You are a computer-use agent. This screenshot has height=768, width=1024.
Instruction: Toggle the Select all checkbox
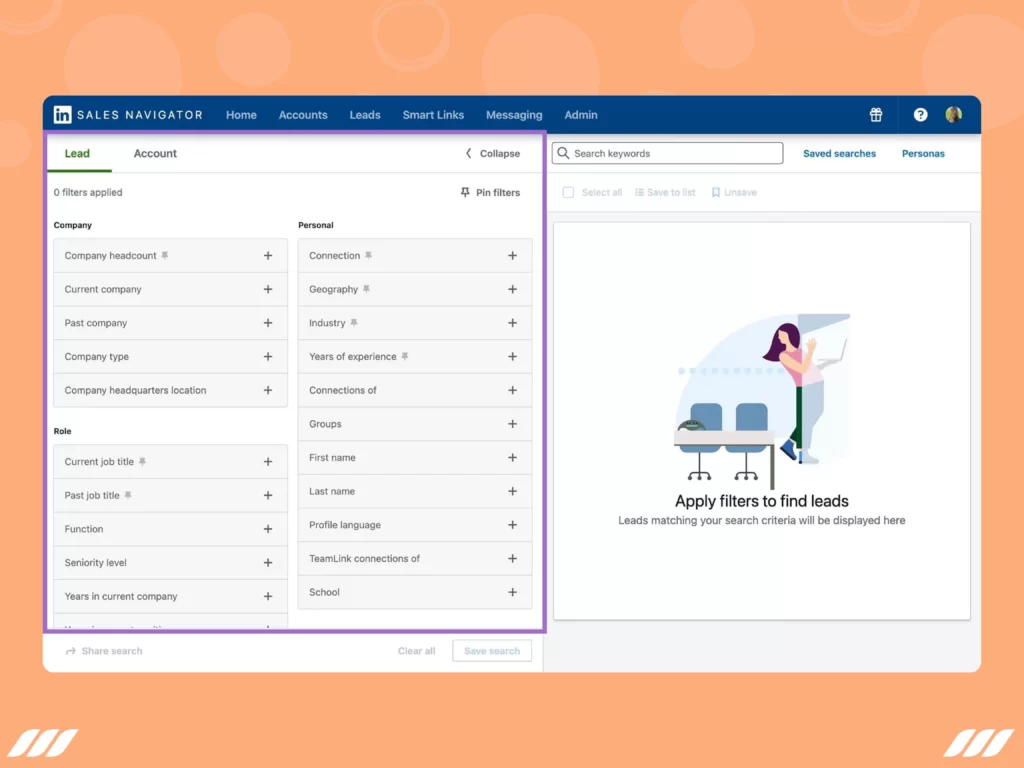coord(568,193)
